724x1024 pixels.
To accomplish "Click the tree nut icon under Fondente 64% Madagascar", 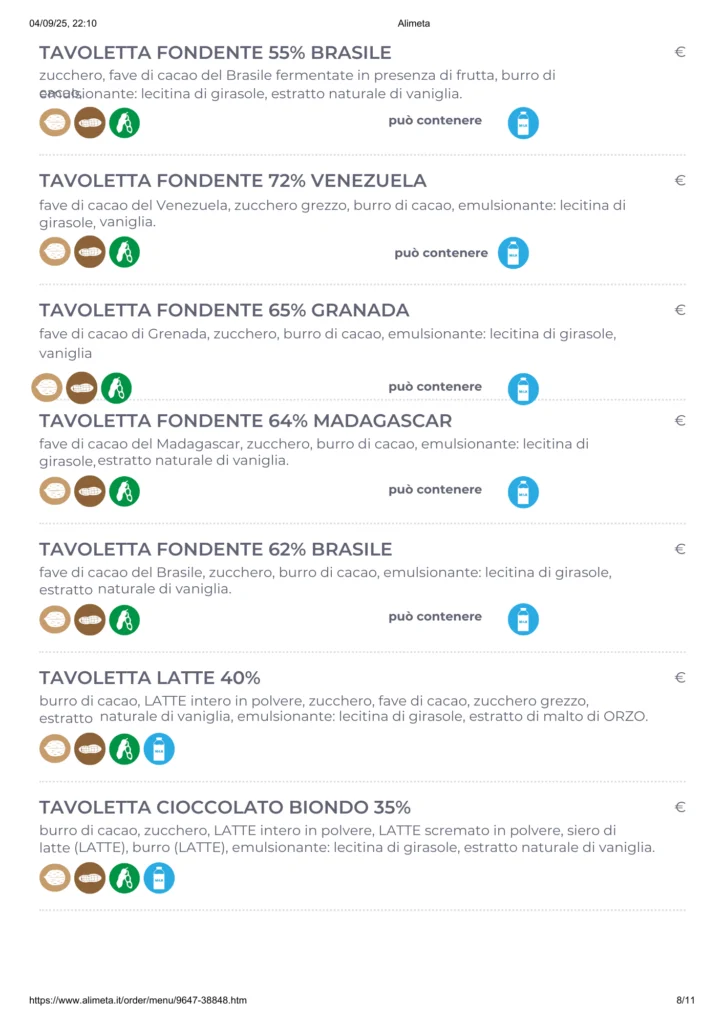I will 55,491.
